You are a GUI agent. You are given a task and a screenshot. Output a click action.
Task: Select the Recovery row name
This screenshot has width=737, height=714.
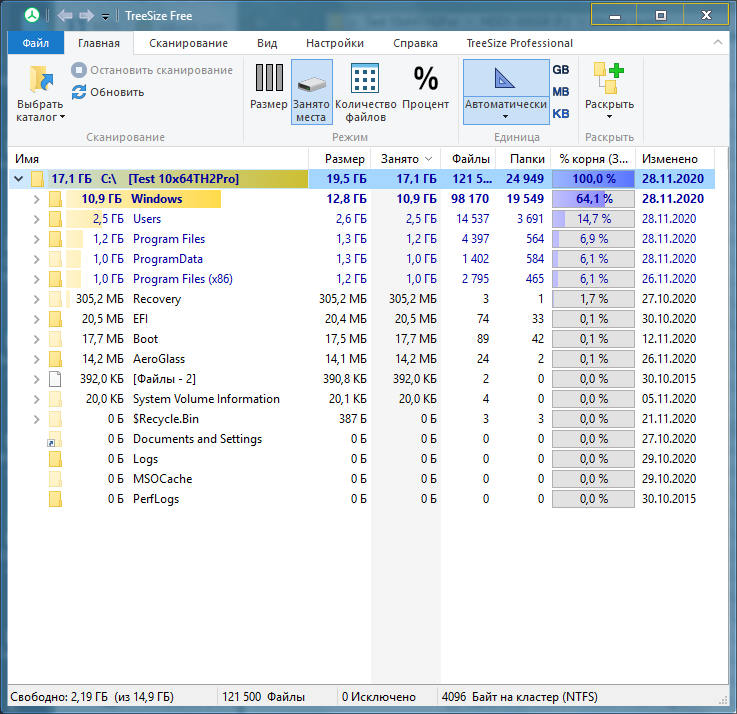click(x=157, y=299)
